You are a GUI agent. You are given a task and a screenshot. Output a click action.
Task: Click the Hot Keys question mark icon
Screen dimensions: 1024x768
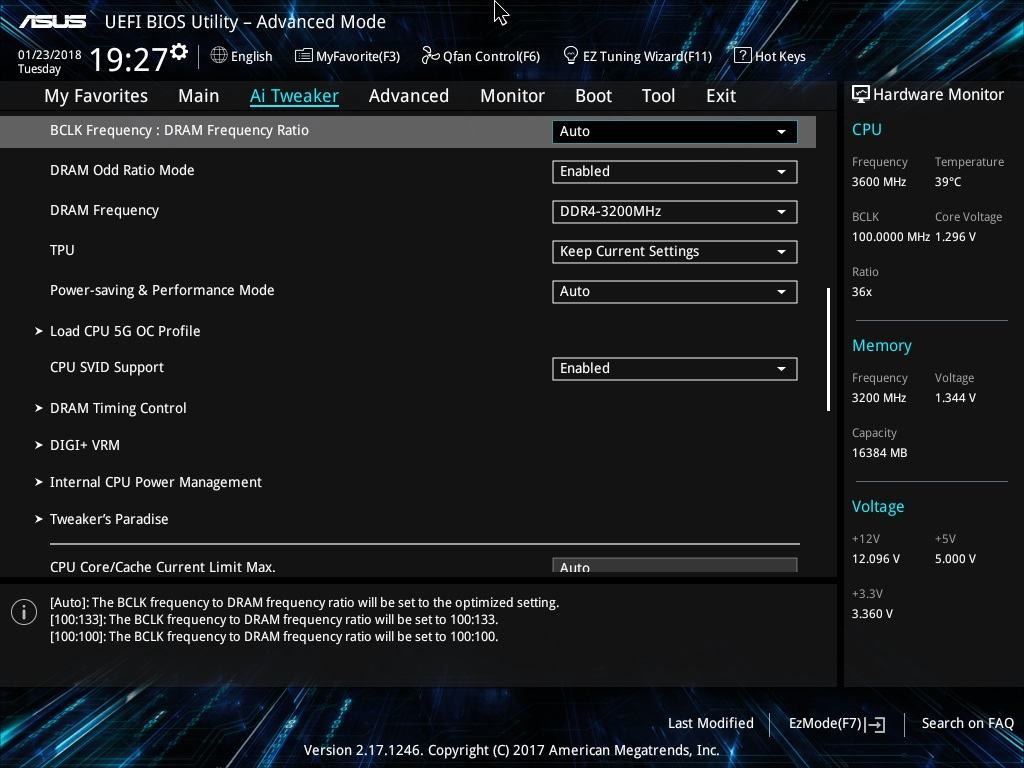coord(743,56)
